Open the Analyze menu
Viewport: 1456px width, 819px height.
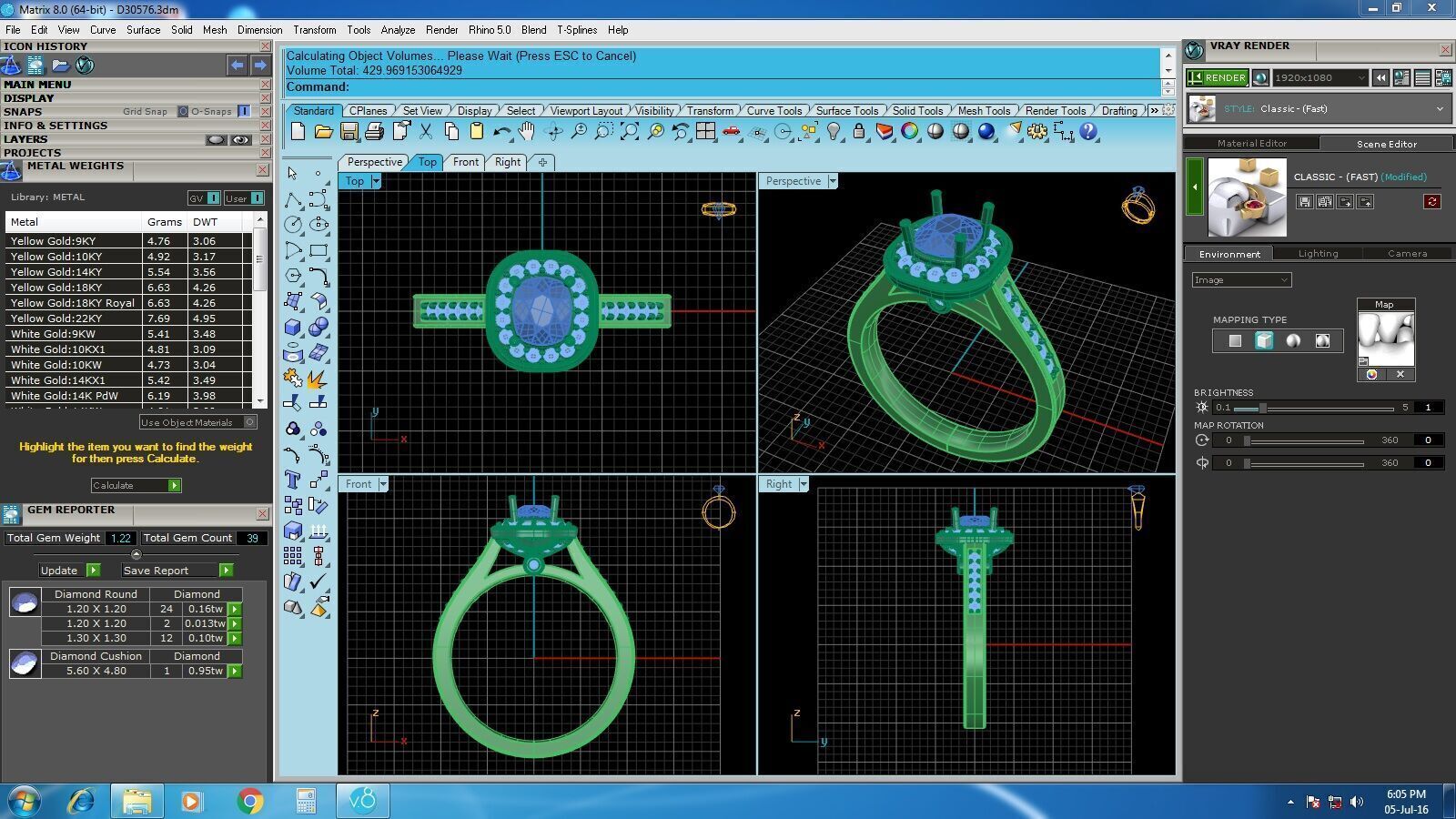click(398, 30)
